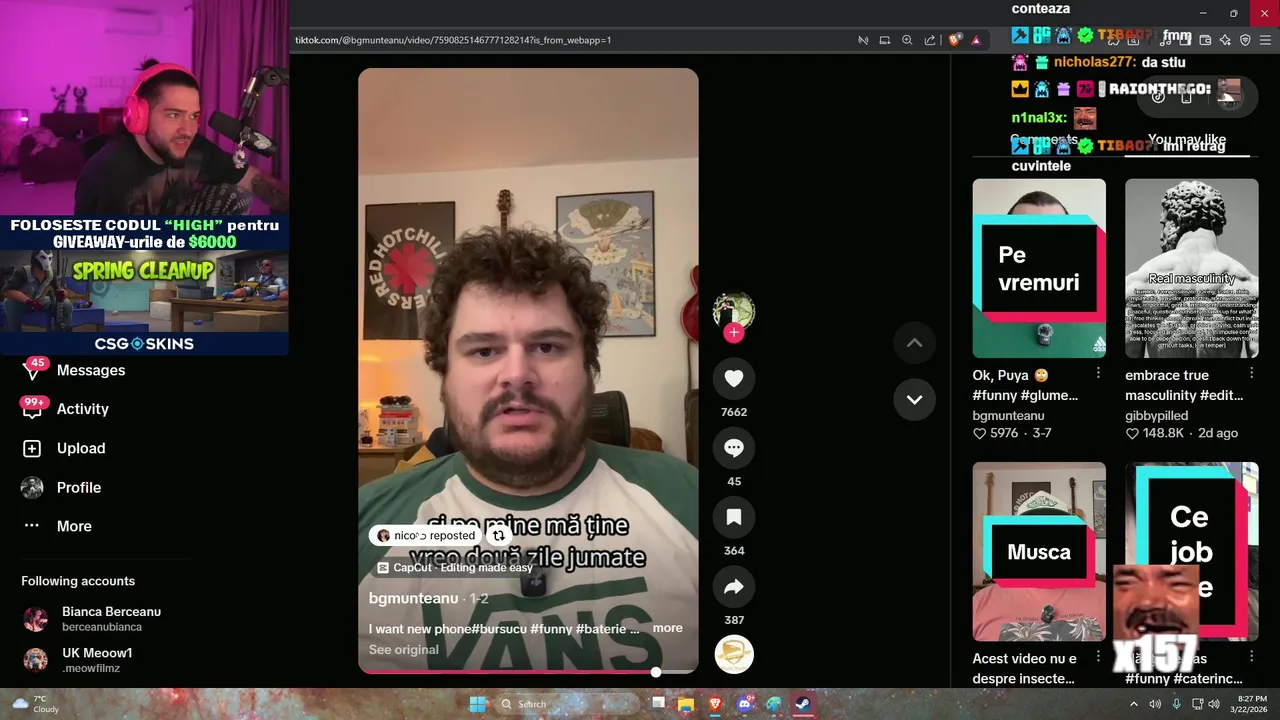Viewport: 1280px width, 720px height.
Task: Open the browser hamburger menu
Action: (x=1266, y=40)
